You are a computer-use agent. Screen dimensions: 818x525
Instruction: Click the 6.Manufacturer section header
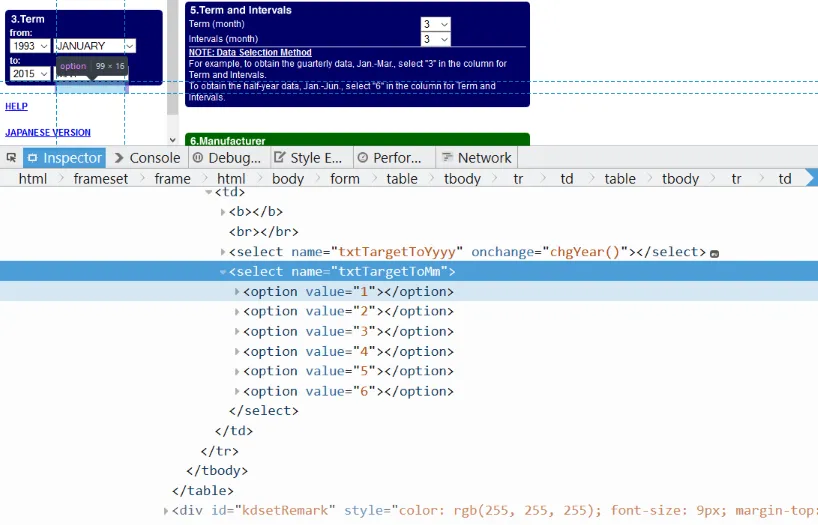click(x=357, y=140)
